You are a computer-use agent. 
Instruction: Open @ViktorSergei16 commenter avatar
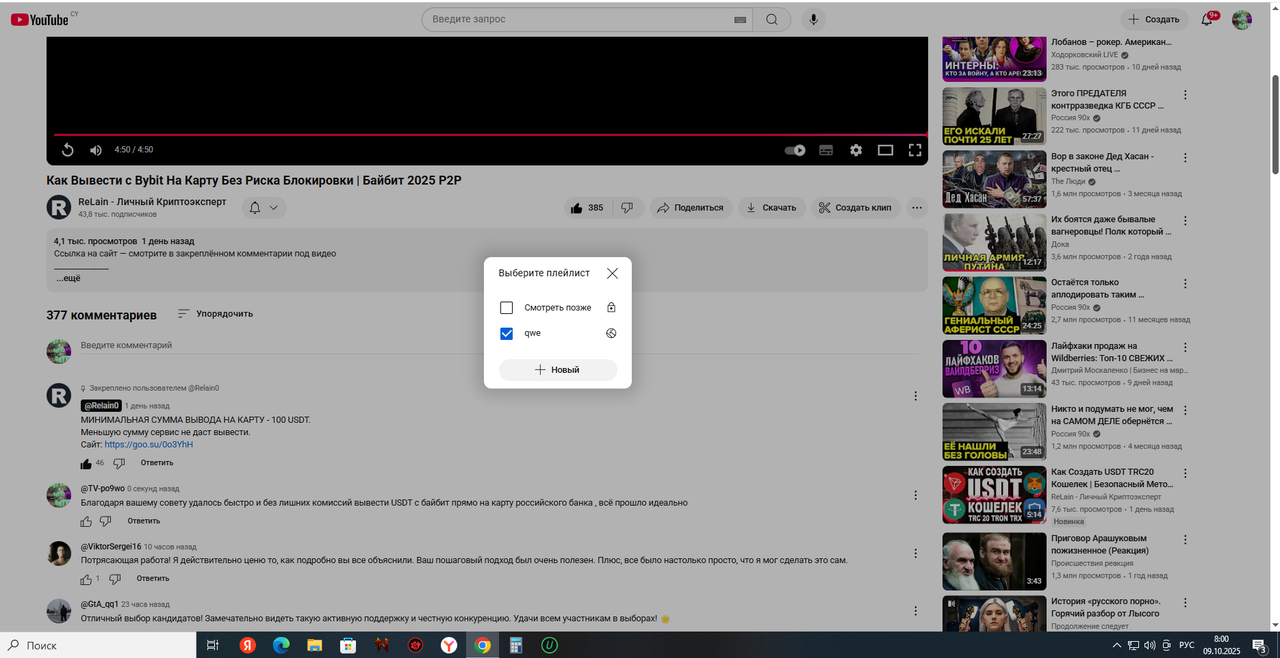click(x=59, y=553)
